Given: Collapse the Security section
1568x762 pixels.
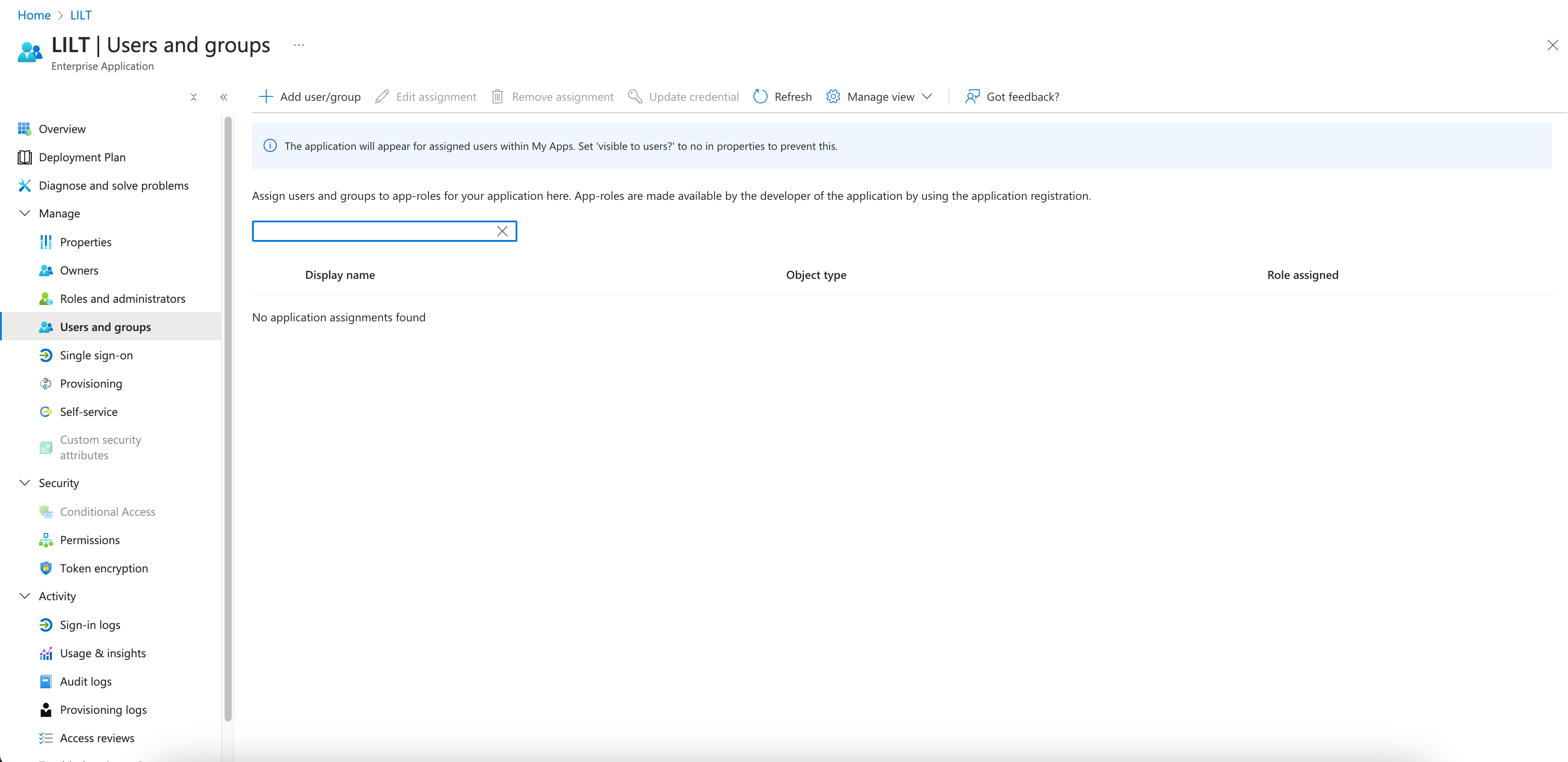Looking at the screenshot, I should click(25, 483).
